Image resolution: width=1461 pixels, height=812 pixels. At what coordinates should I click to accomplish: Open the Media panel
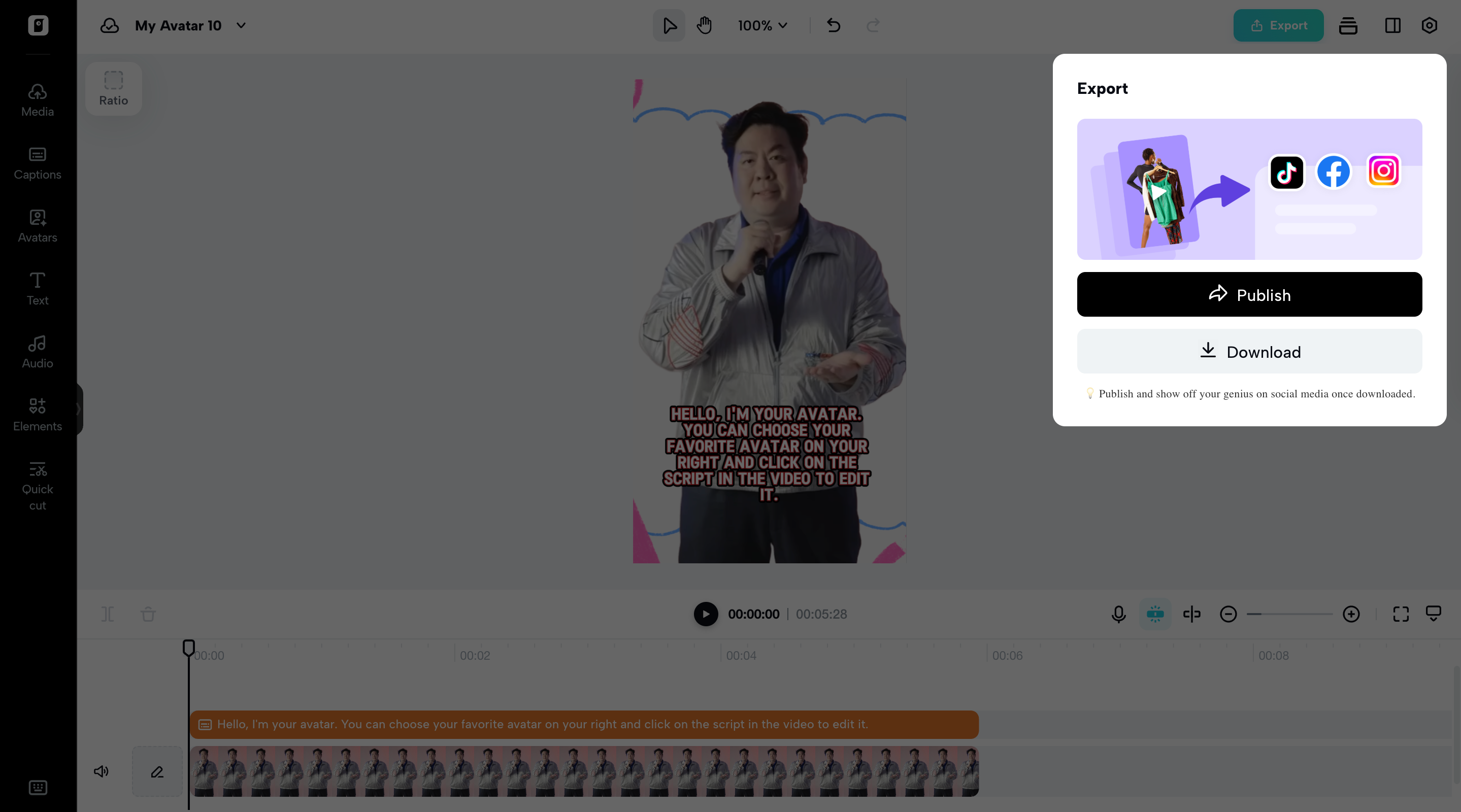pyautogui.click(x=37, y=98)
